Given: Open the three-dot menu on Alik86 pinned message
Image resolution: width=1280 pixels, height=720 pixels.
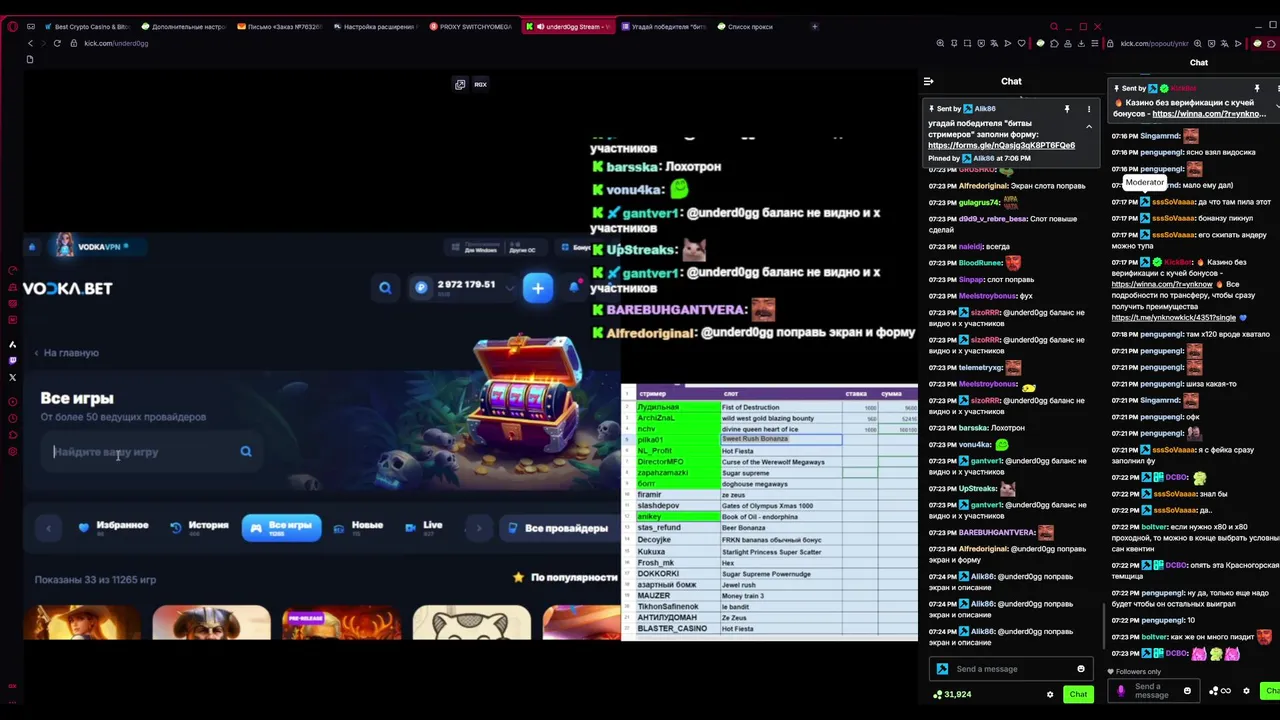Looking at the screenshot, I should tap(1089, 108).
